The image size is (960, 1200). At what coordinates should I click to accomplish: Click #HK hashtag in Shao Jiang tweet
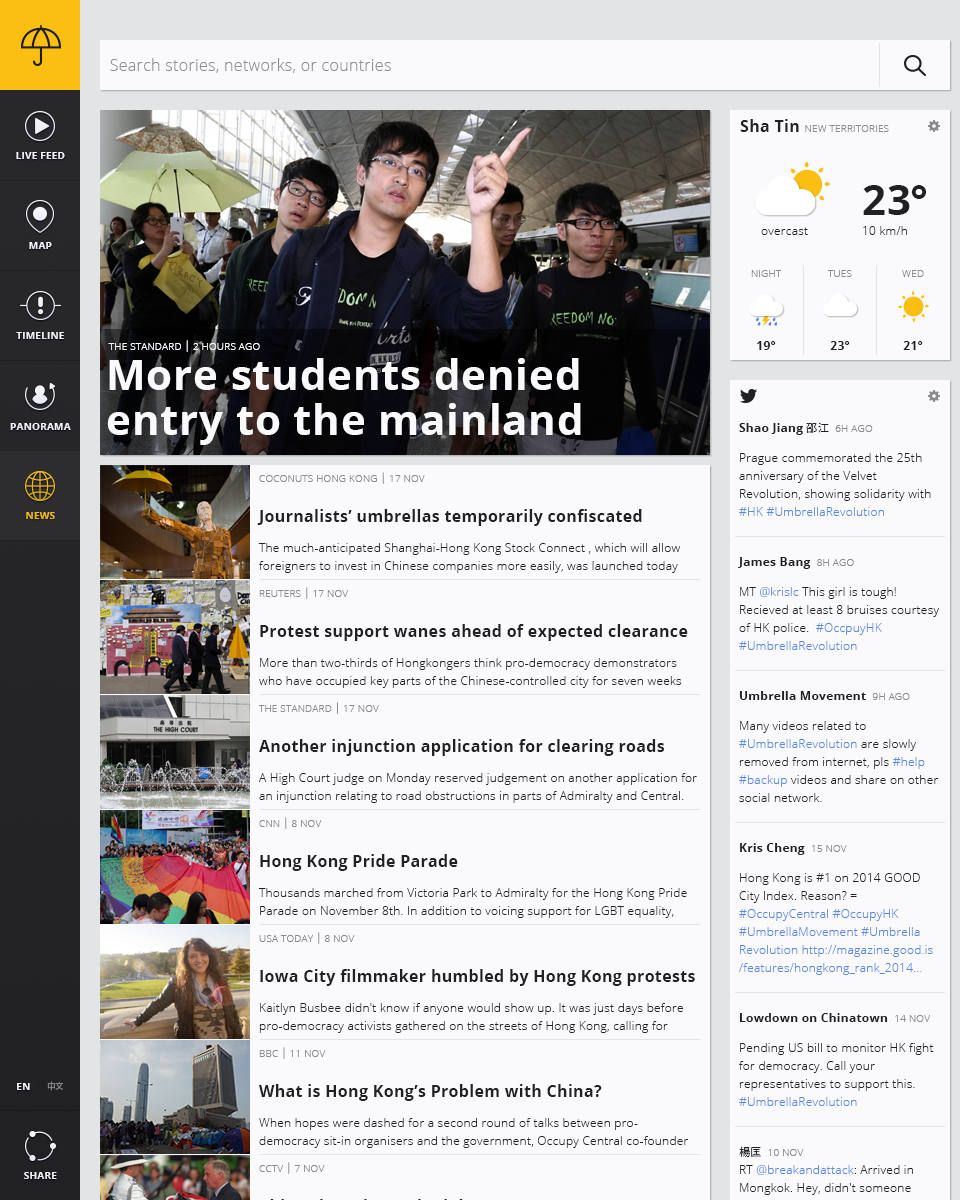[751, 512]
